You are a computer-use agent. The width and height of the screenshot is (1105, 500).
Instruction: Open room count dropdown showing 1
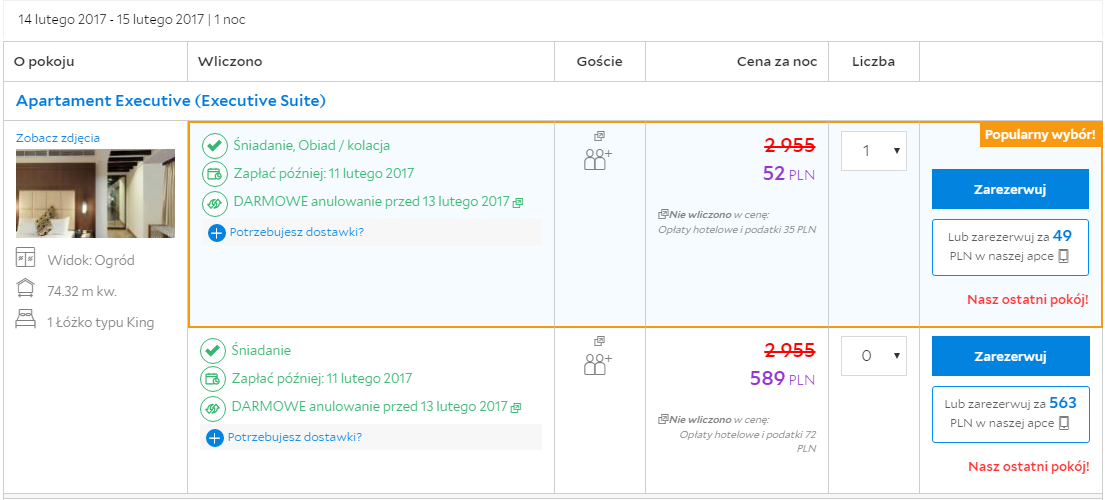[x=873, y=151]
